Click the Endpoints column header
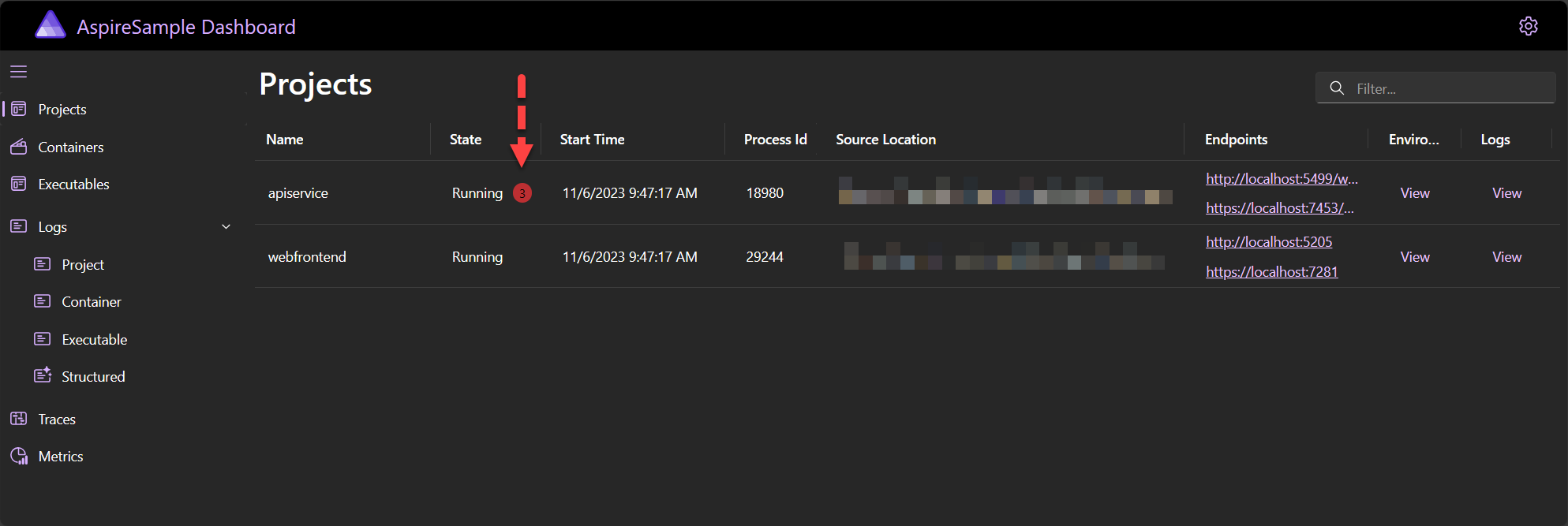 pyautogui.click(x=1236, y=140)
